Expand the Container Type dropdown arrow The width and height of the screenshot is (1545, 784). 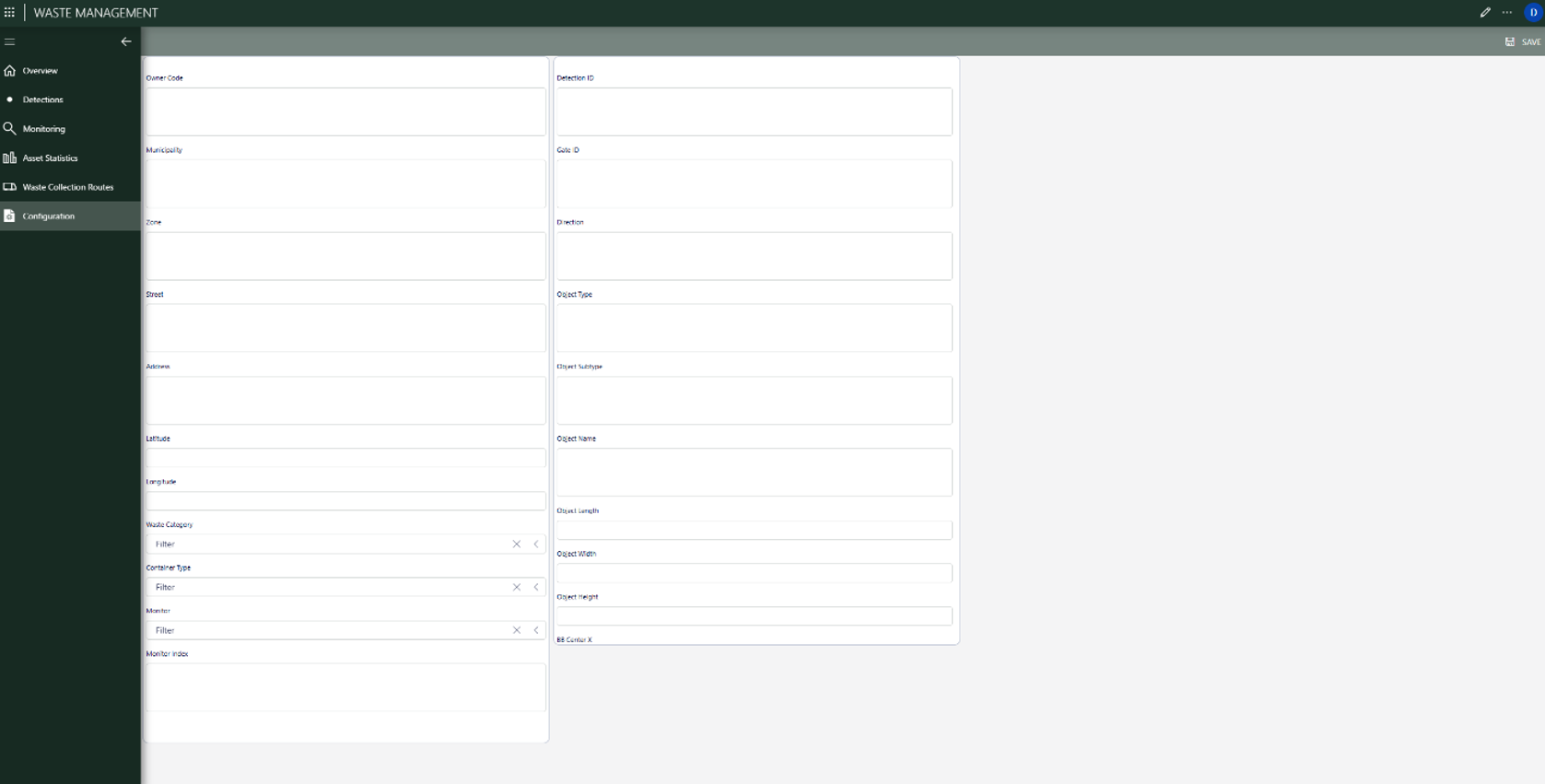tap(536, 587)
